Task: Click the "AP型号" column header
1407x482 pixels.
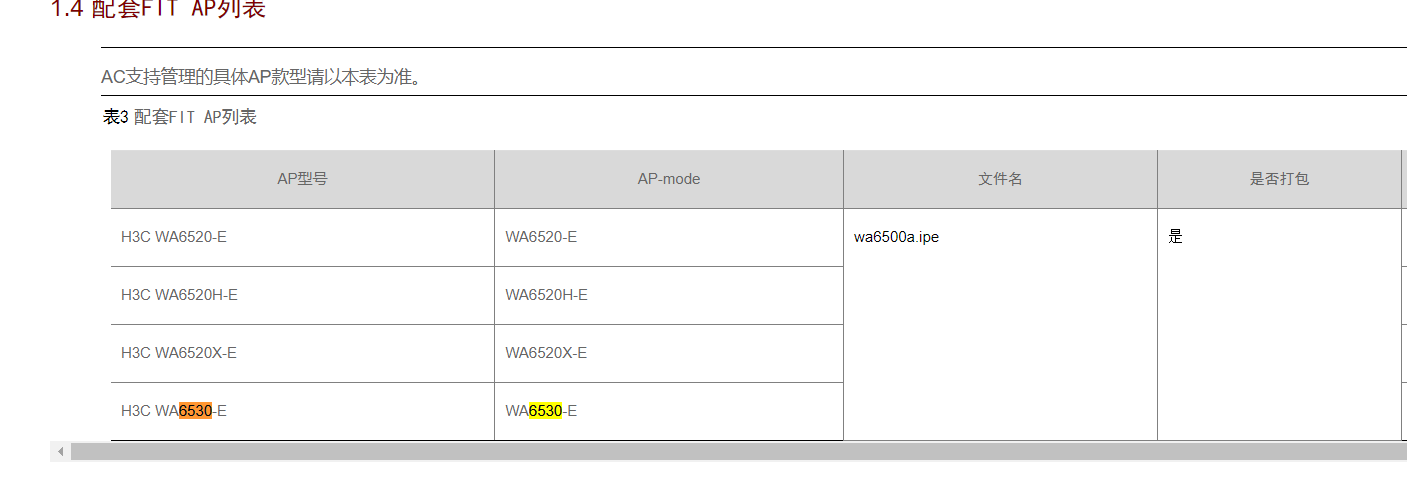Action: point(302,179)
